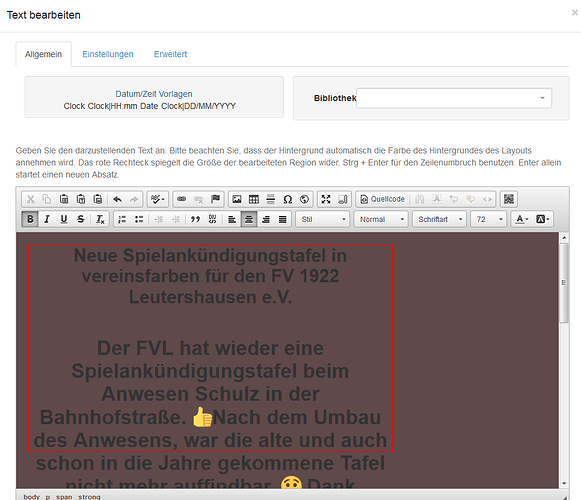Click the block quote icon
Viewport: 581px width, 500px height.
tap(195, 219)
